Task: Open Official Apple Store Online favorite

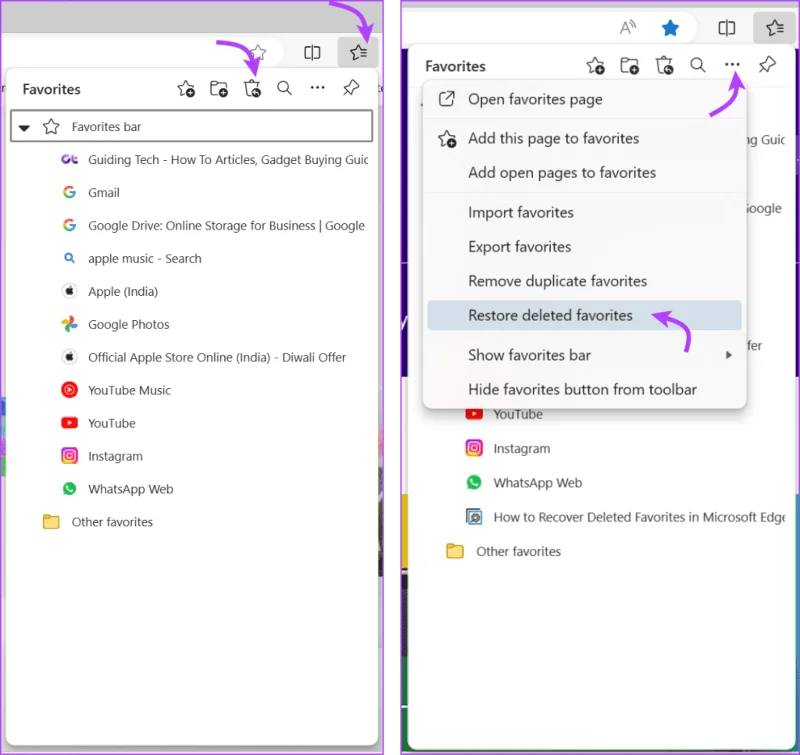Action: [x=203, y=357]
